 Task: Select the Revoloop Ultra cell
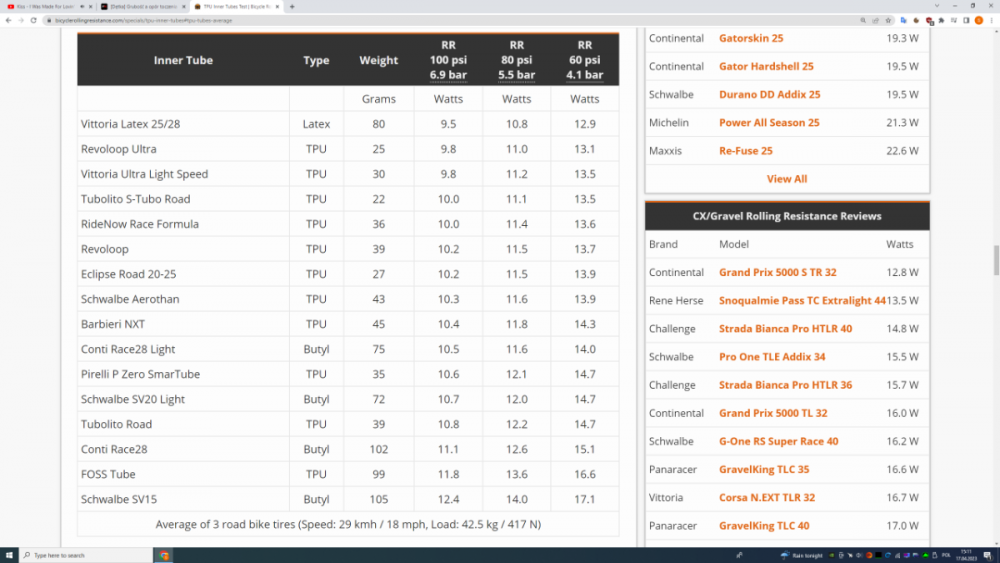pyautogui.click(x=184, y=149)
